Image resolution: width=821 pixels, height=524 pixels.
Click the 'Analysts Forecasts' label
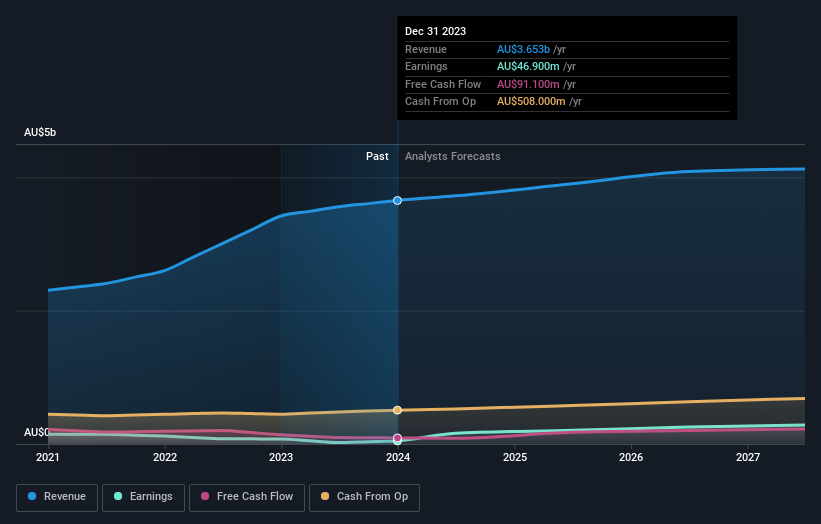tap(452, 156)
